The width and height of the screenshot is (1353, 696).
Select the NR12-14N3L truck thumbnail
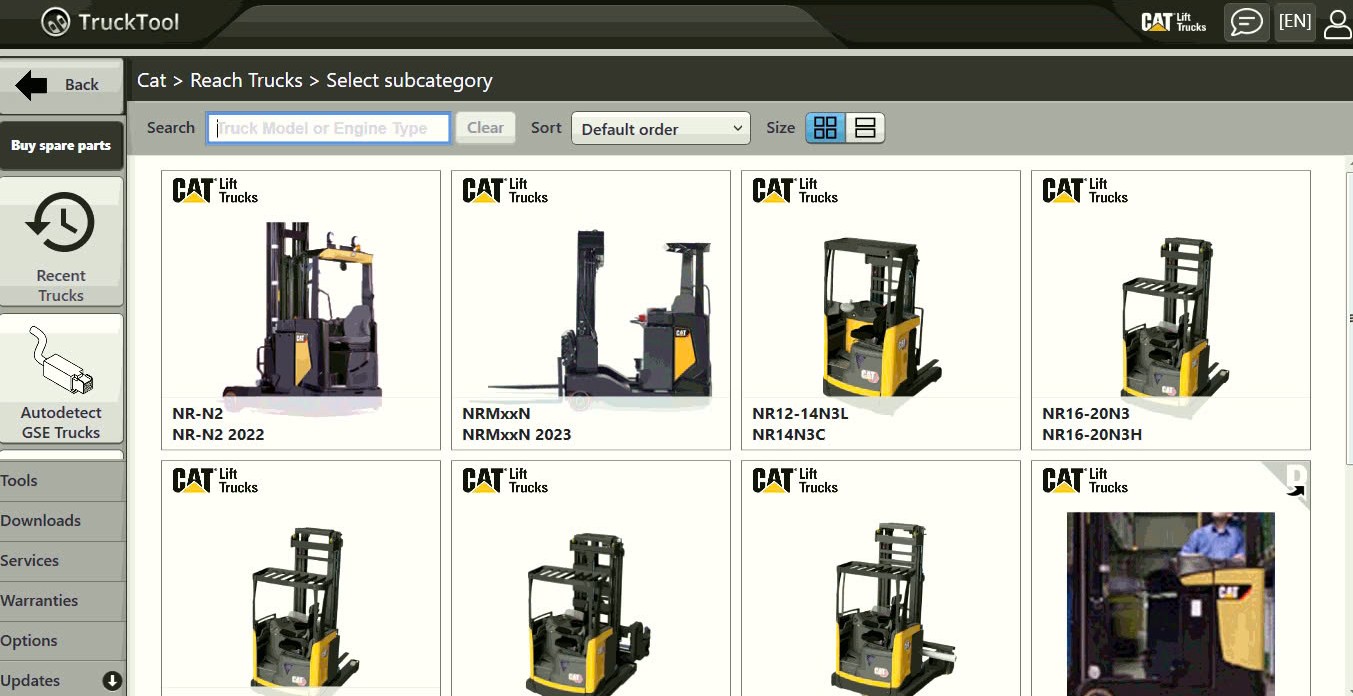880,310
